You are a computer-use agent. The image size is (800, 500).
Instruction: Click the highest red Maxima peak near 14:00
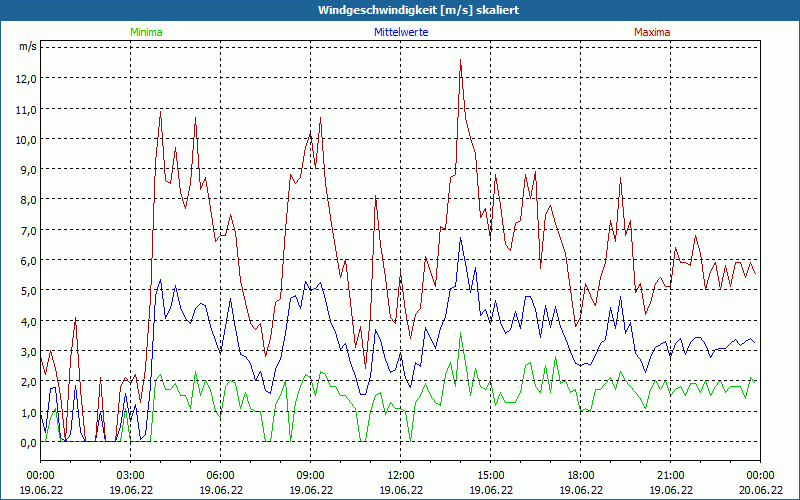click(461, 60)
